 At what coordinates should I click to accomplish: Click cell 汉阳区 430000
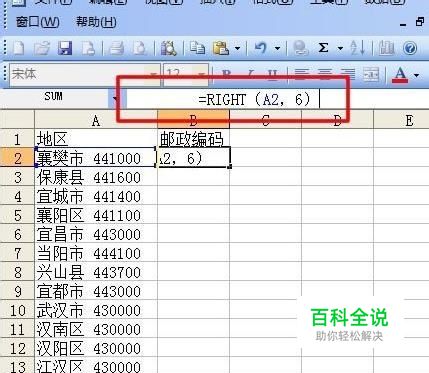pos(96,348)
